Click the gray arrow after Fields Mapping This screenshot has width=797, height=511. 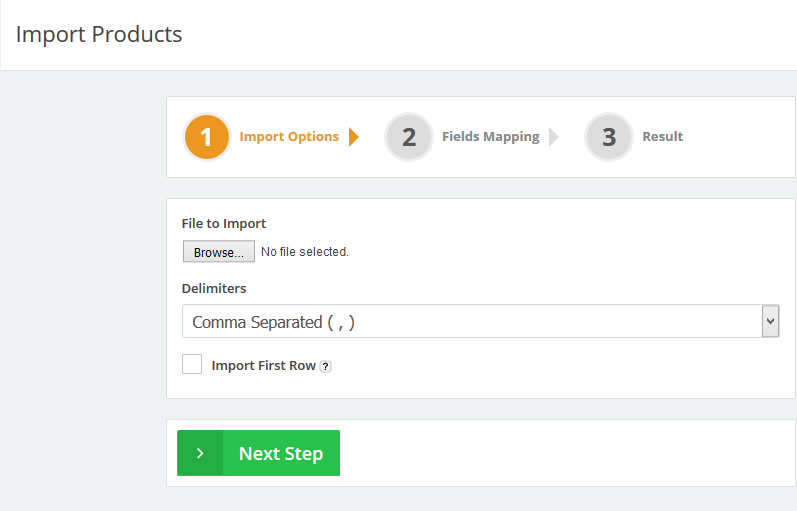[554, 137]
